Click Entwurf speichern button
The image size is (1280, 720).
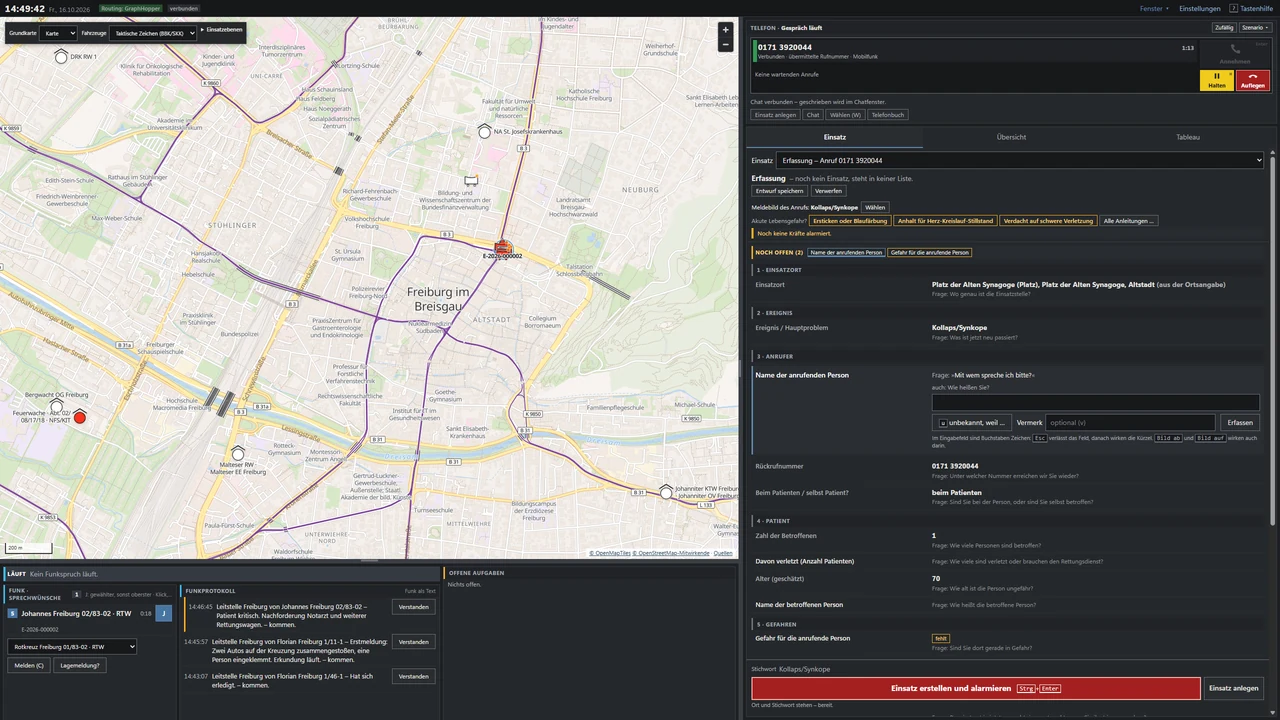pos(779,191)
